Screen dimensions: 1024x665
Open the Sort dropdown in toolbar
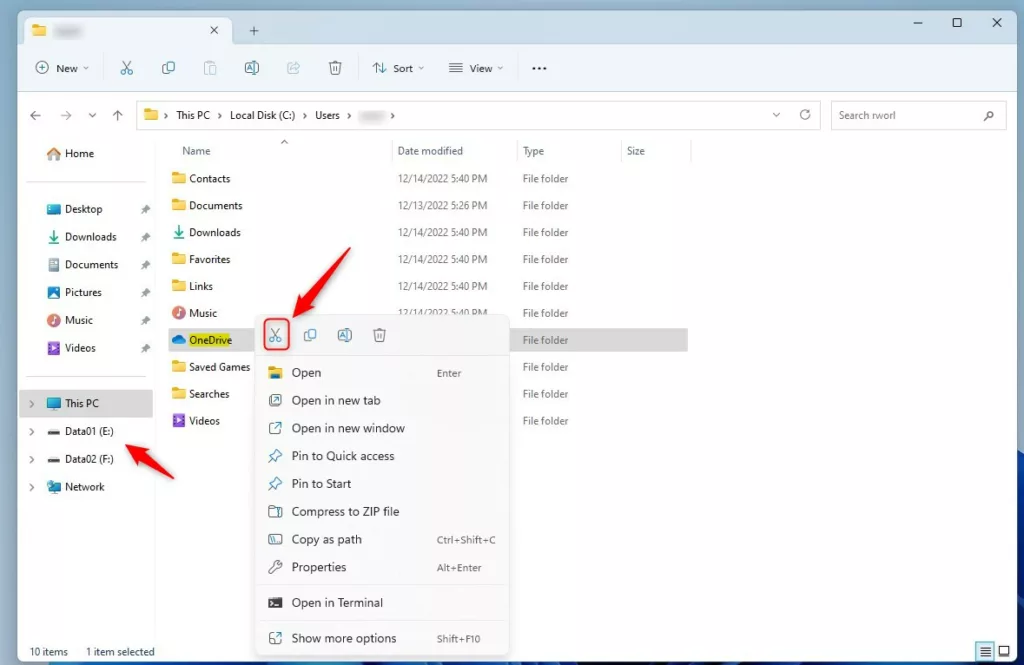(398, 68)
